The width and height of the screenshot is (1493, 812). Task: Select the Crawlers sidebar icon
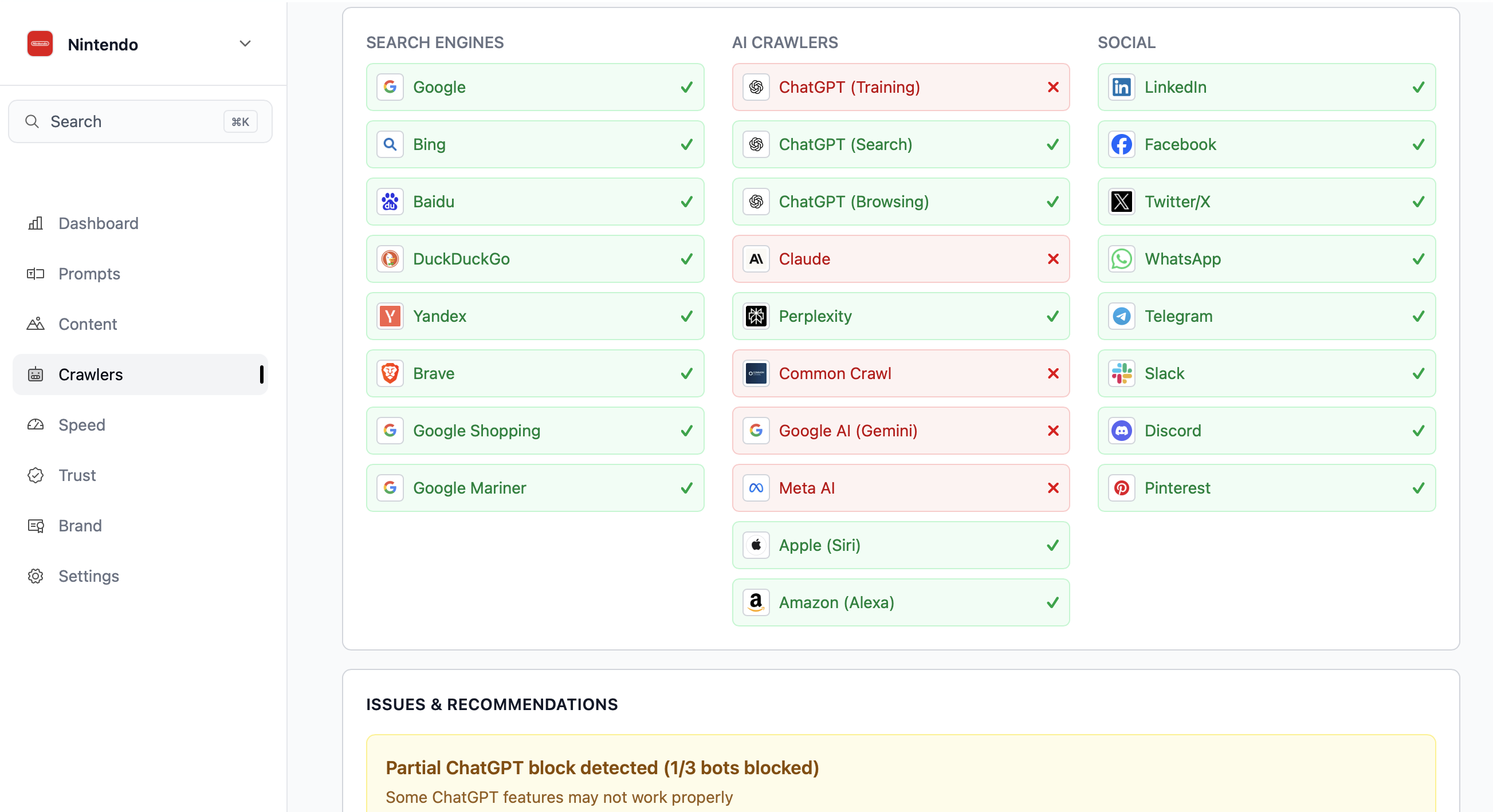(x=36, y=375)
